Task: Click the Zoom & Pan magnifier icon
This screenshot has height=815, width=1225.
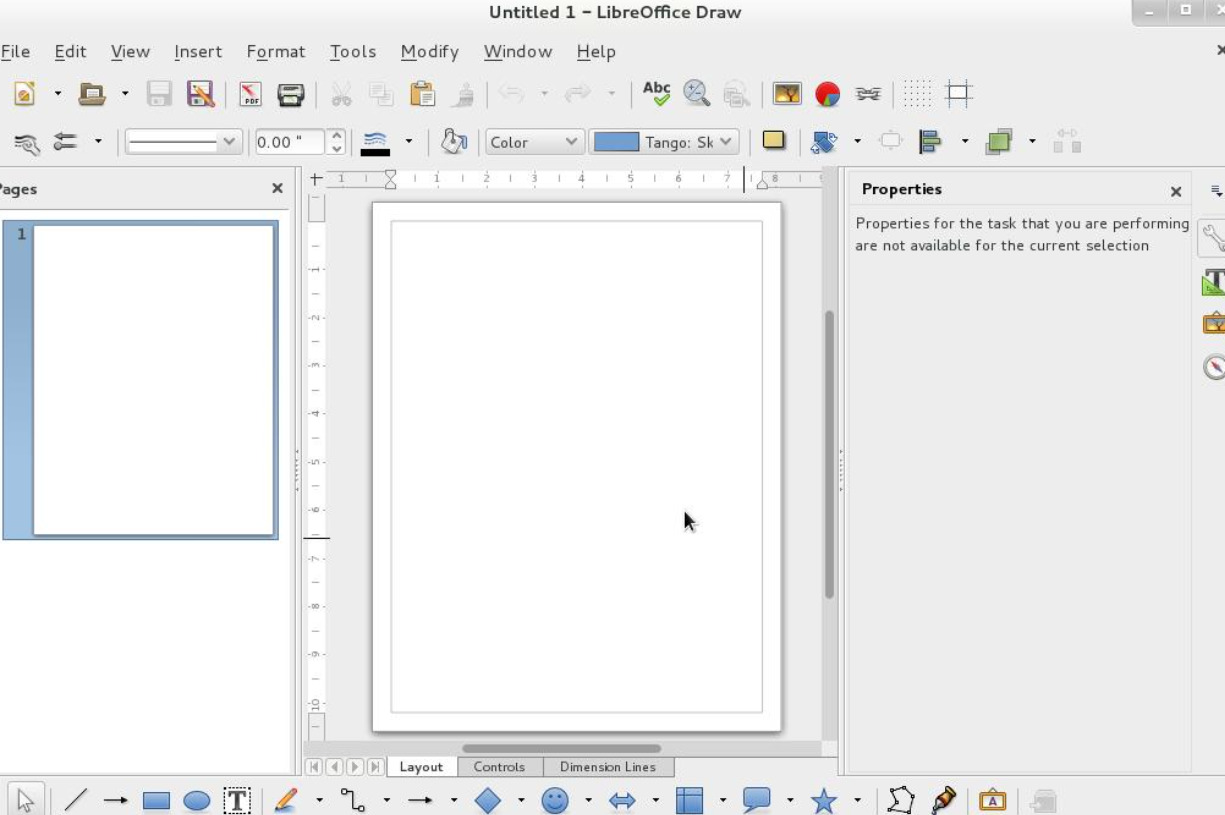Action: pos(696,94)
